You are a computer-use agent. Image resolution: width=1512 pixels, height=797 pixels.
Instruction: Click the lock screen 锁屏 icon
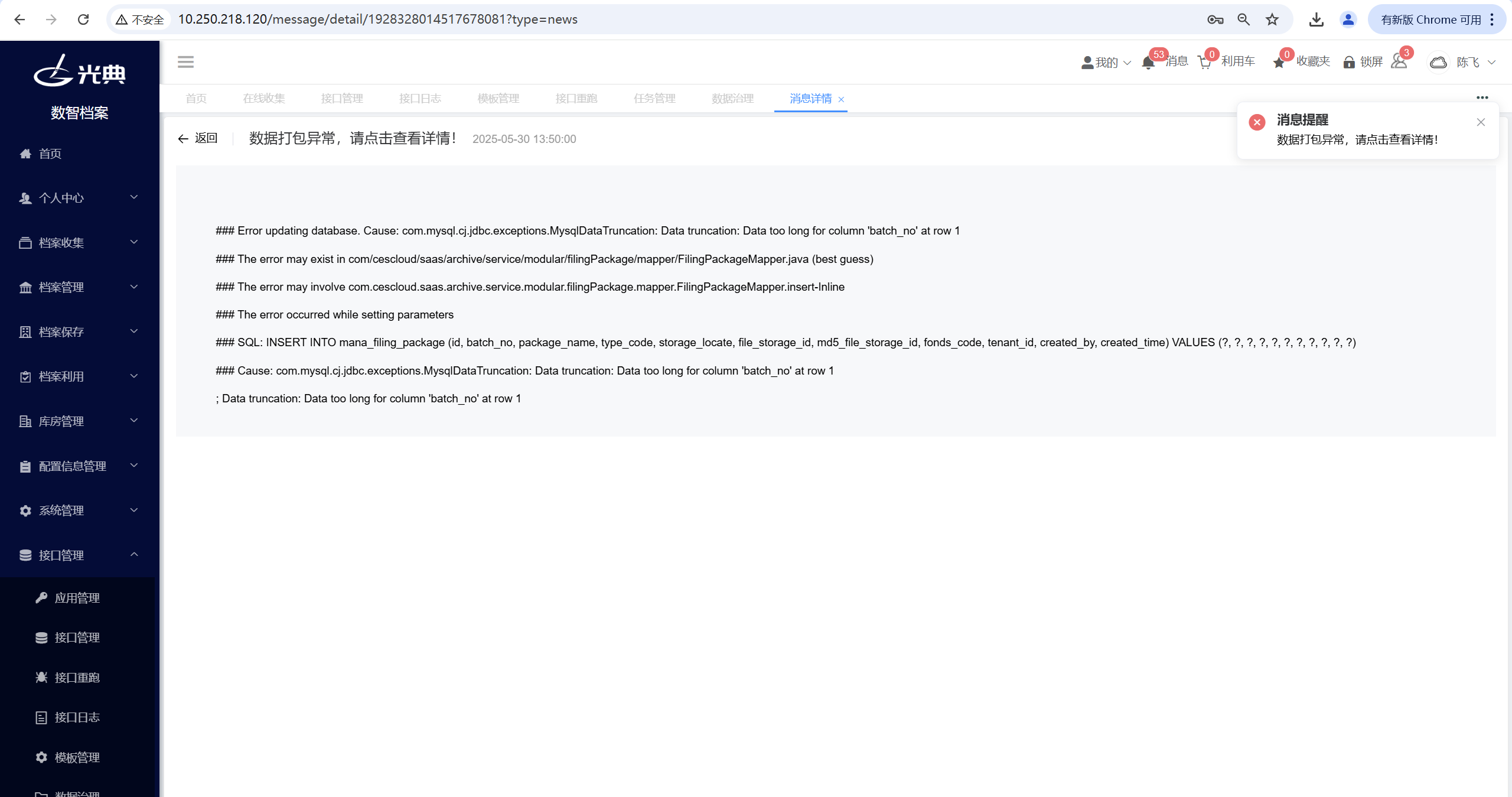pos(1349,62)
